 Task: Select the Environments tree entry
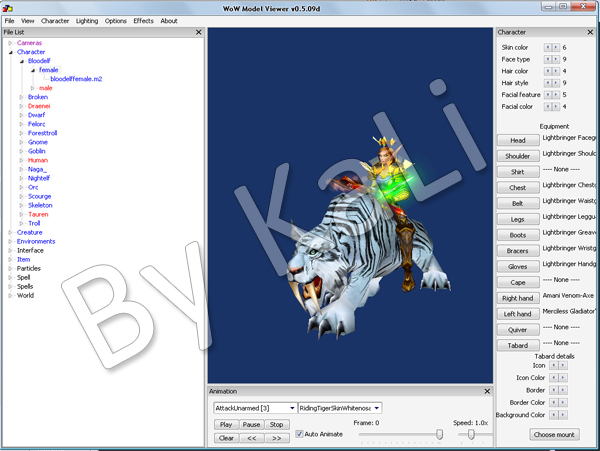(x=36, y=241)
